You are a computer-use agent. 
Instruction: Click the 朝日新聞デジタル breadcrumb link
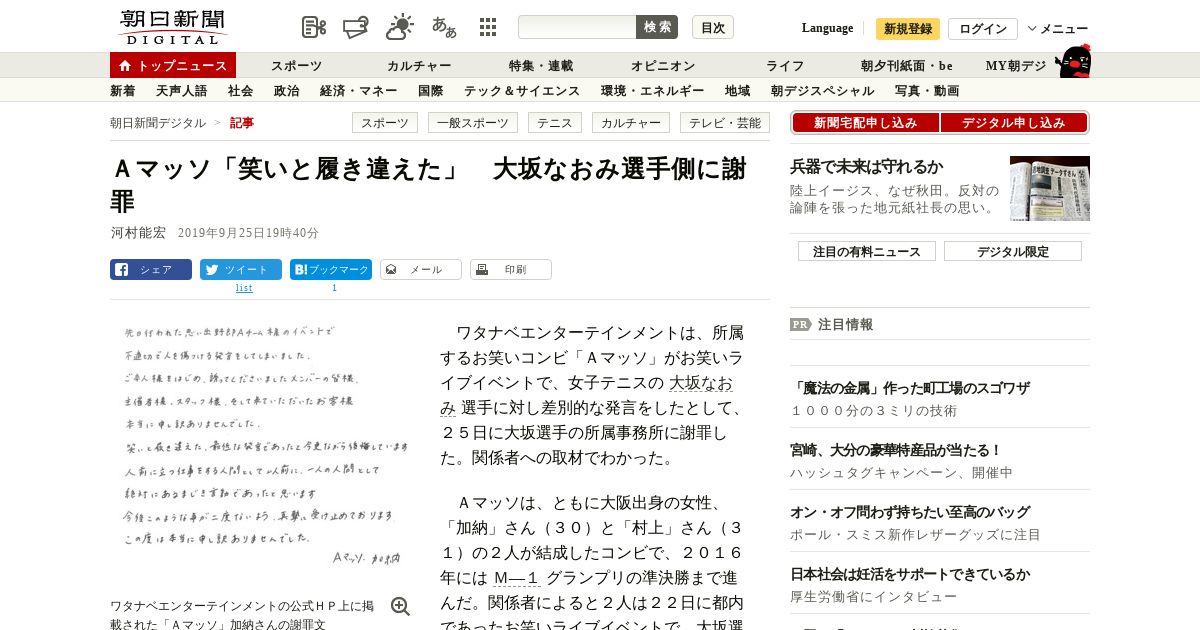coord(158,122)
